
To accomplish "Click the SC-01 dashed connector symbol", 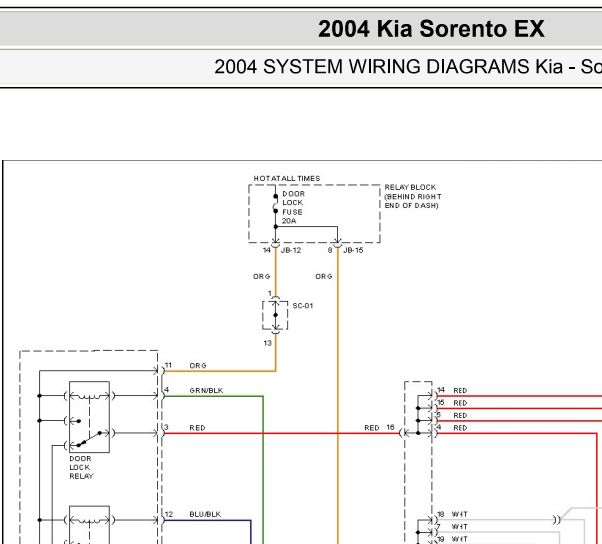I will [x=275, y=315].
